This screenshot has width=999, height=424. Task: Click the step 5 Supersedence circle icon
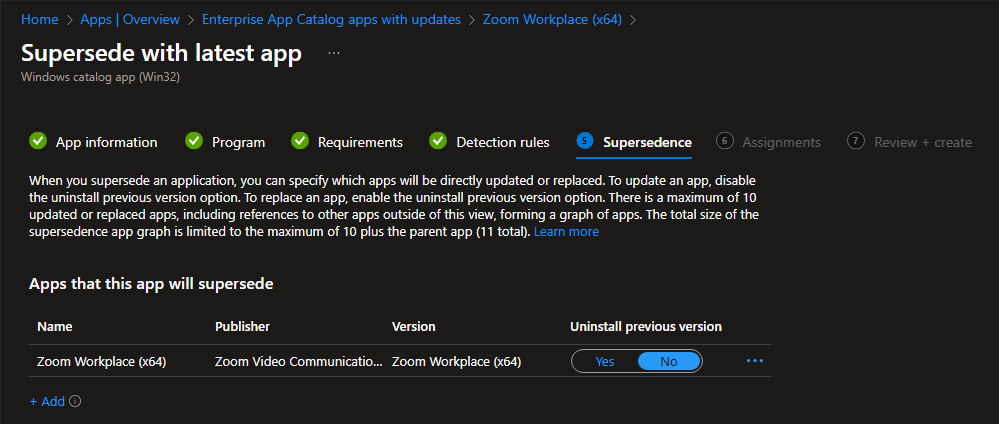(x=585, y=142)
